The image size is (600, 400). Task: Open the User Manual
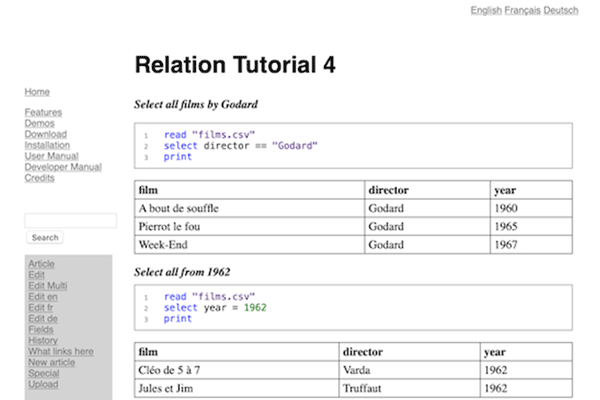[x=51, y=157]
